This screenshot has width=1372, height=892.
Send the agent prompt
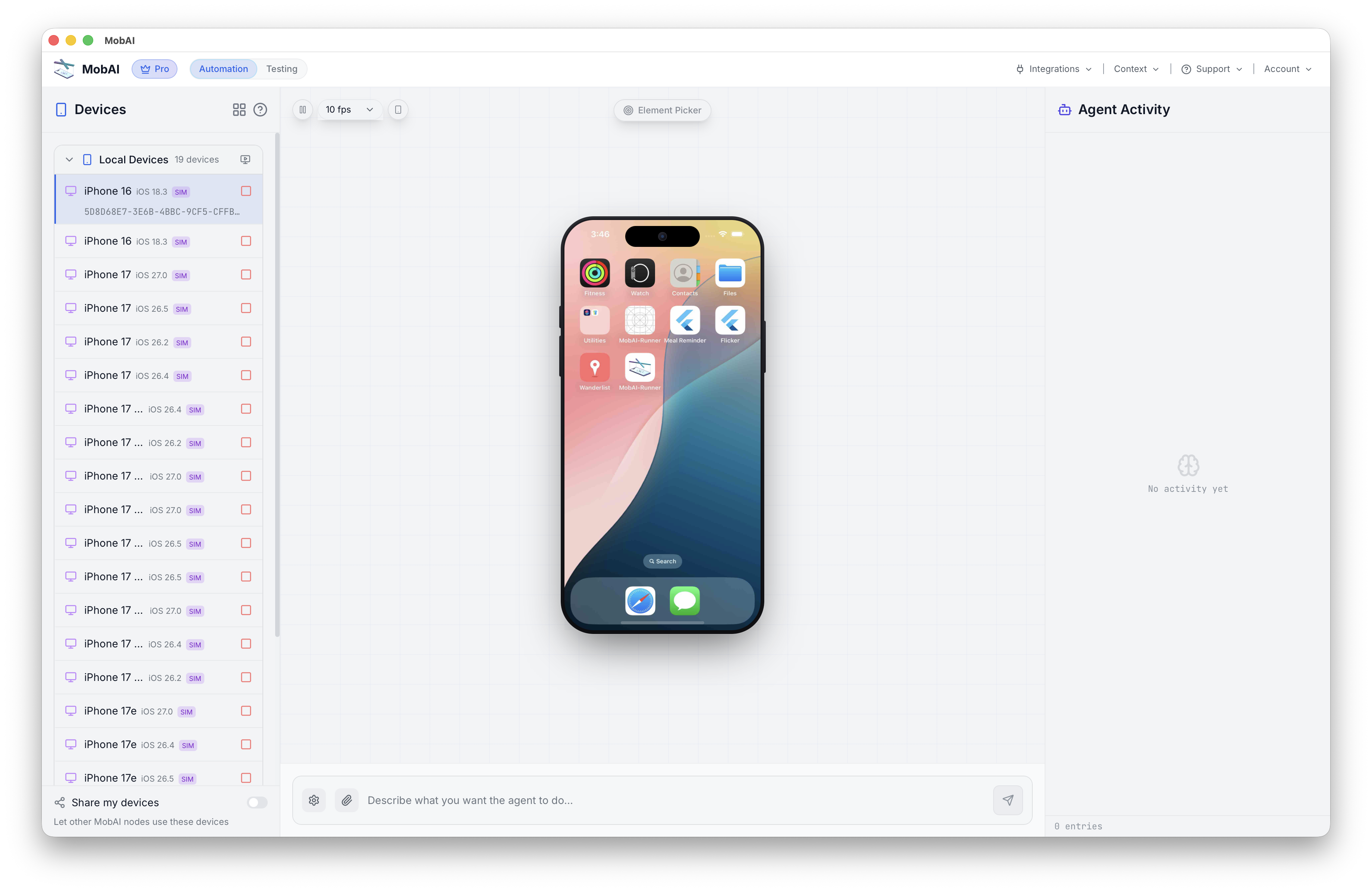(1008, 800)
